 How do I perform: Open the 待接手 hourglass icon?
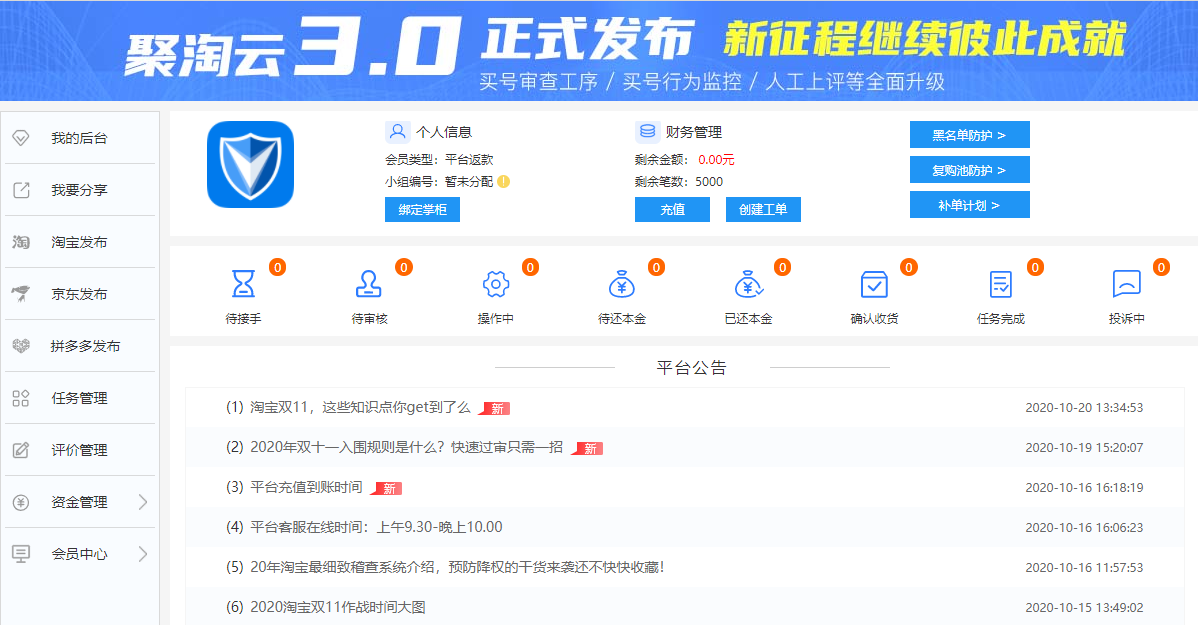(243, 283)
